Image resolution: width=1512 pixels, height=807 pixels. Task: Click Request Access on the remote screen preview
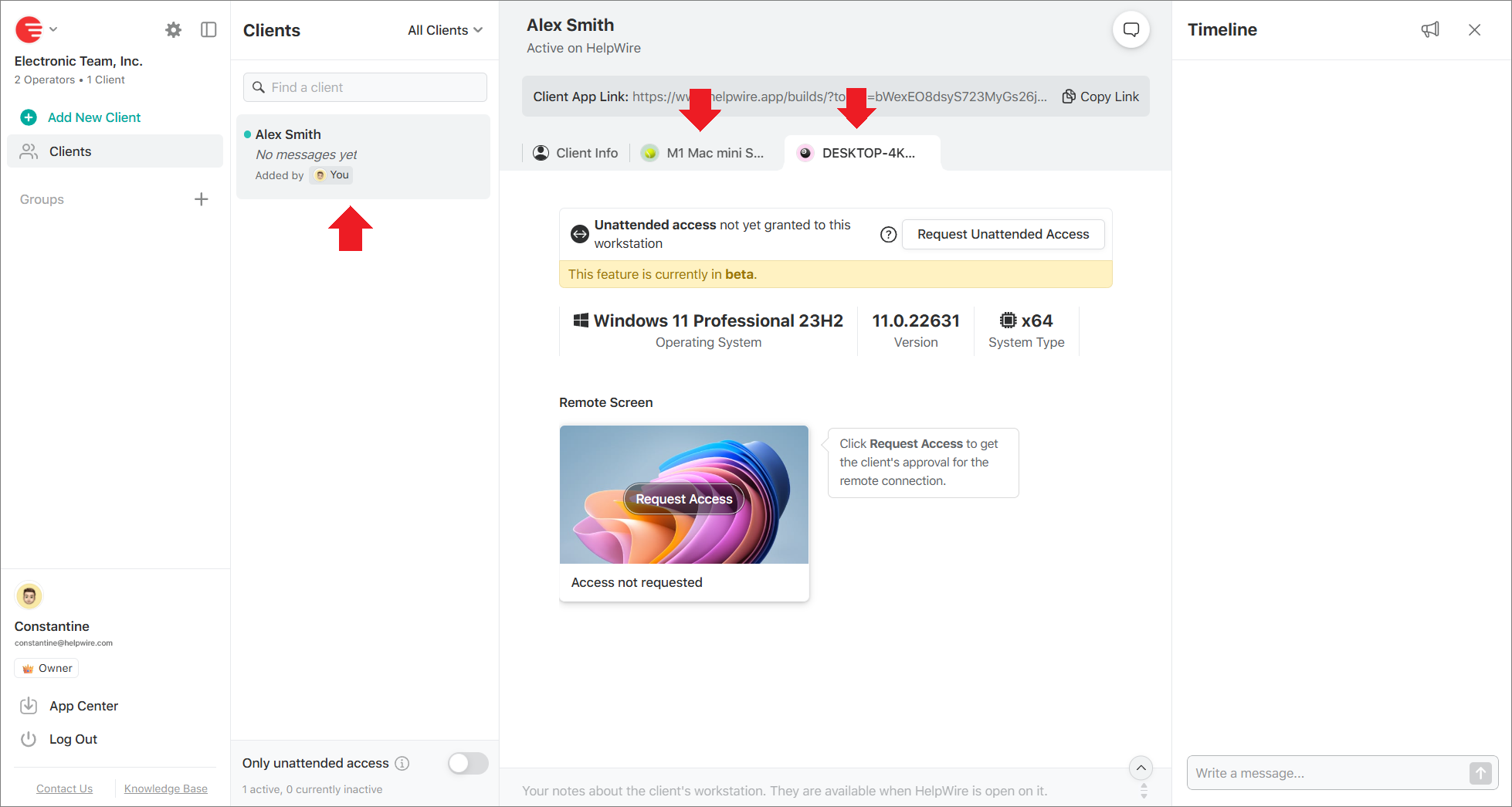click(683, 499)
